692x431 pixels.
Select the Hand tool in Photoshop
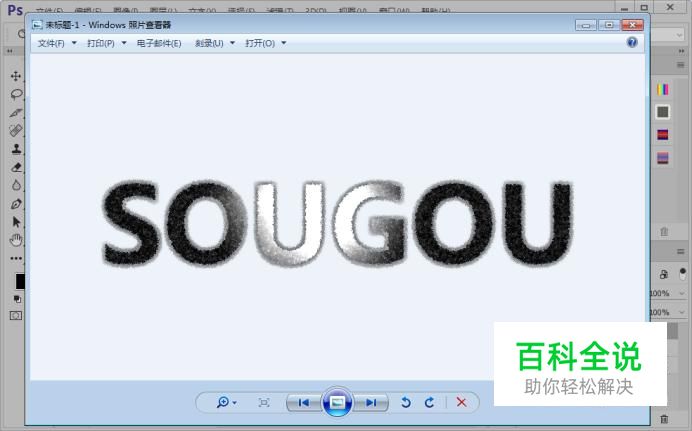16,240
